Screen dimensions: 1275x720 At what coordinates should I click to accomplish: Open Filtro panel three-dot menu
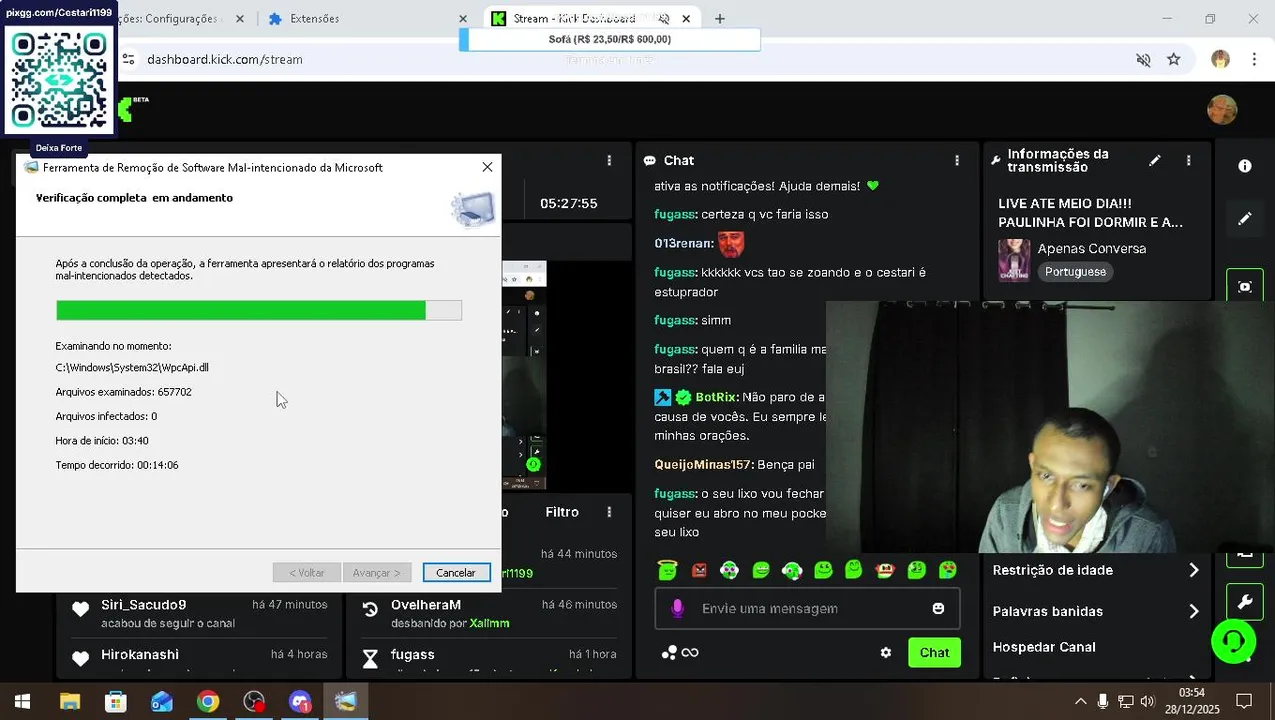[609, 512]
